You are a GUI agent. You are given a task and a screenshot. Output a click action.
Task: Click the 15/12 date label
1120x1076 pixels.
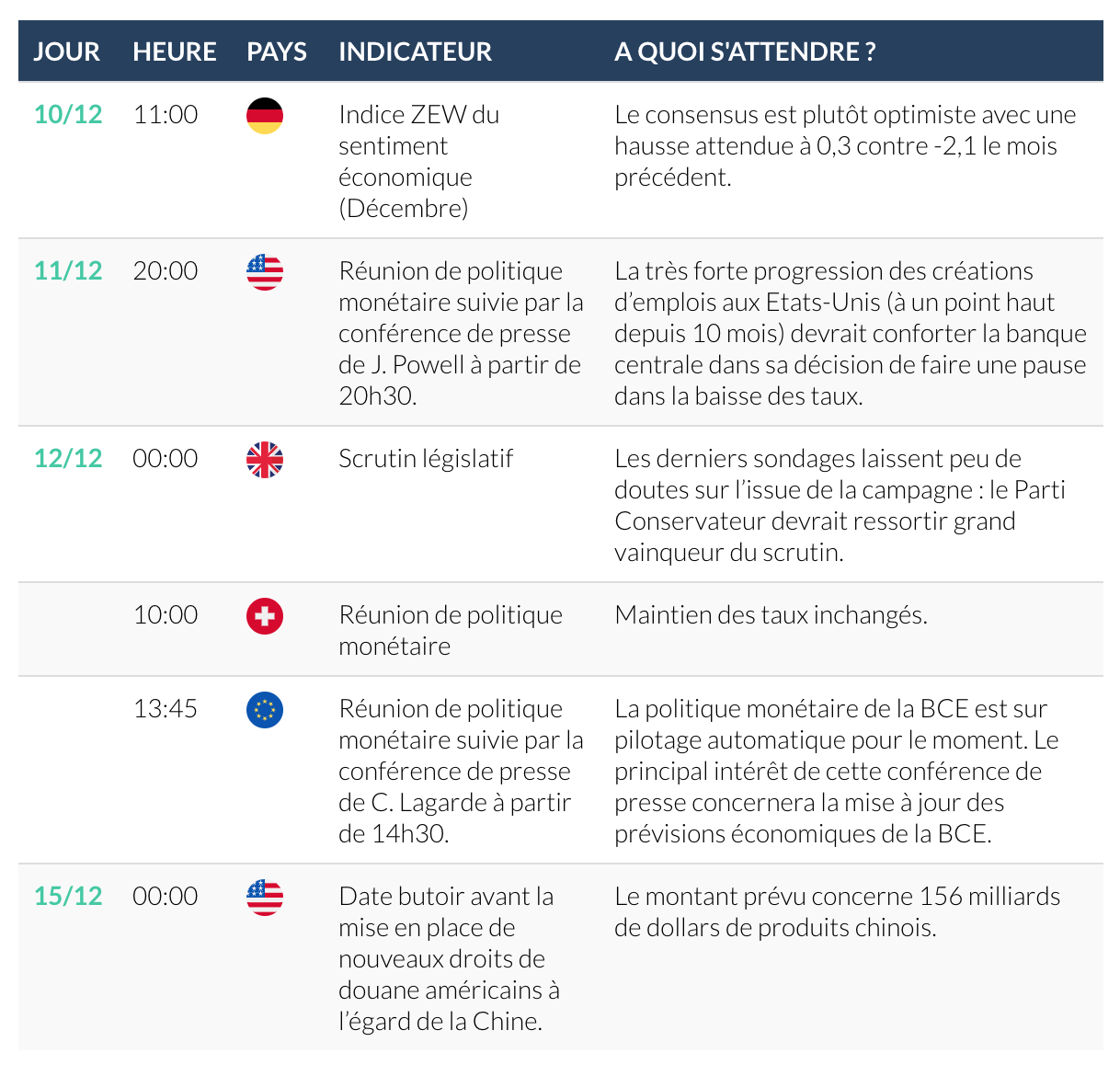68,897
